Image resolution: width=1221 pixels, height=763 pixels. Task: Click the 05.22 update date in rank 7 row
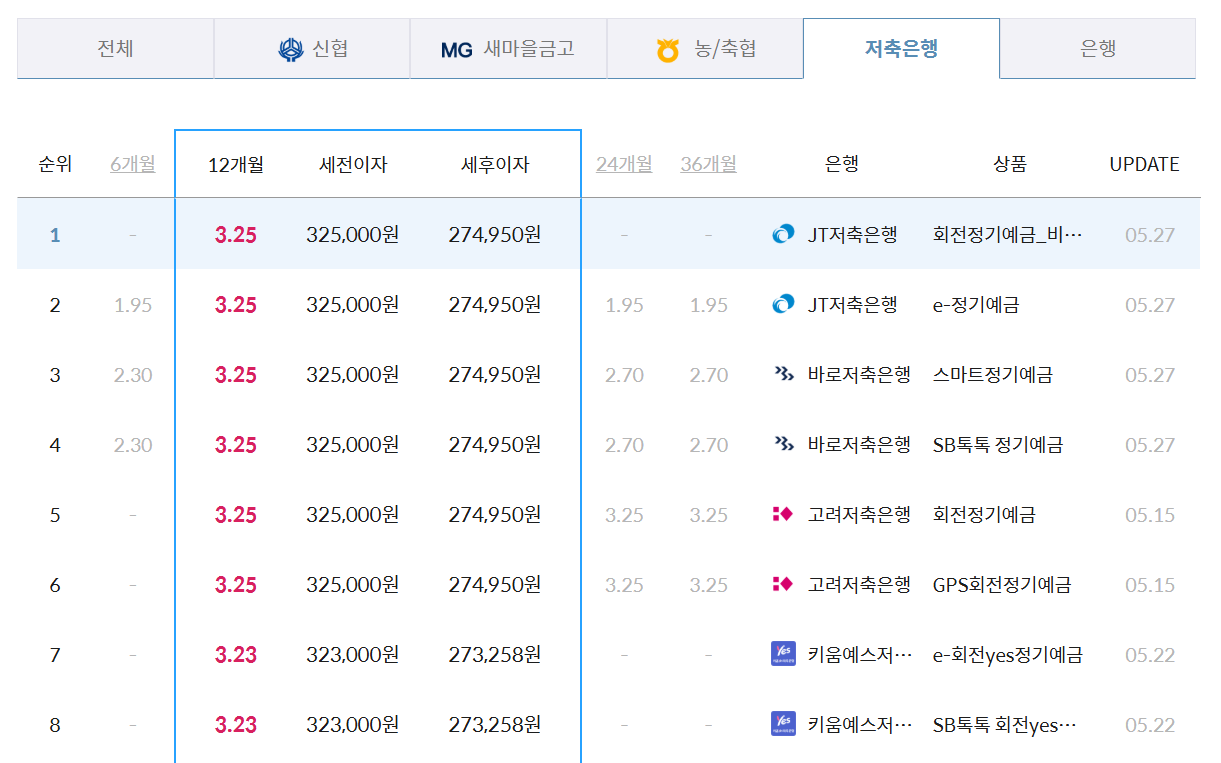tap(1150, 654)
